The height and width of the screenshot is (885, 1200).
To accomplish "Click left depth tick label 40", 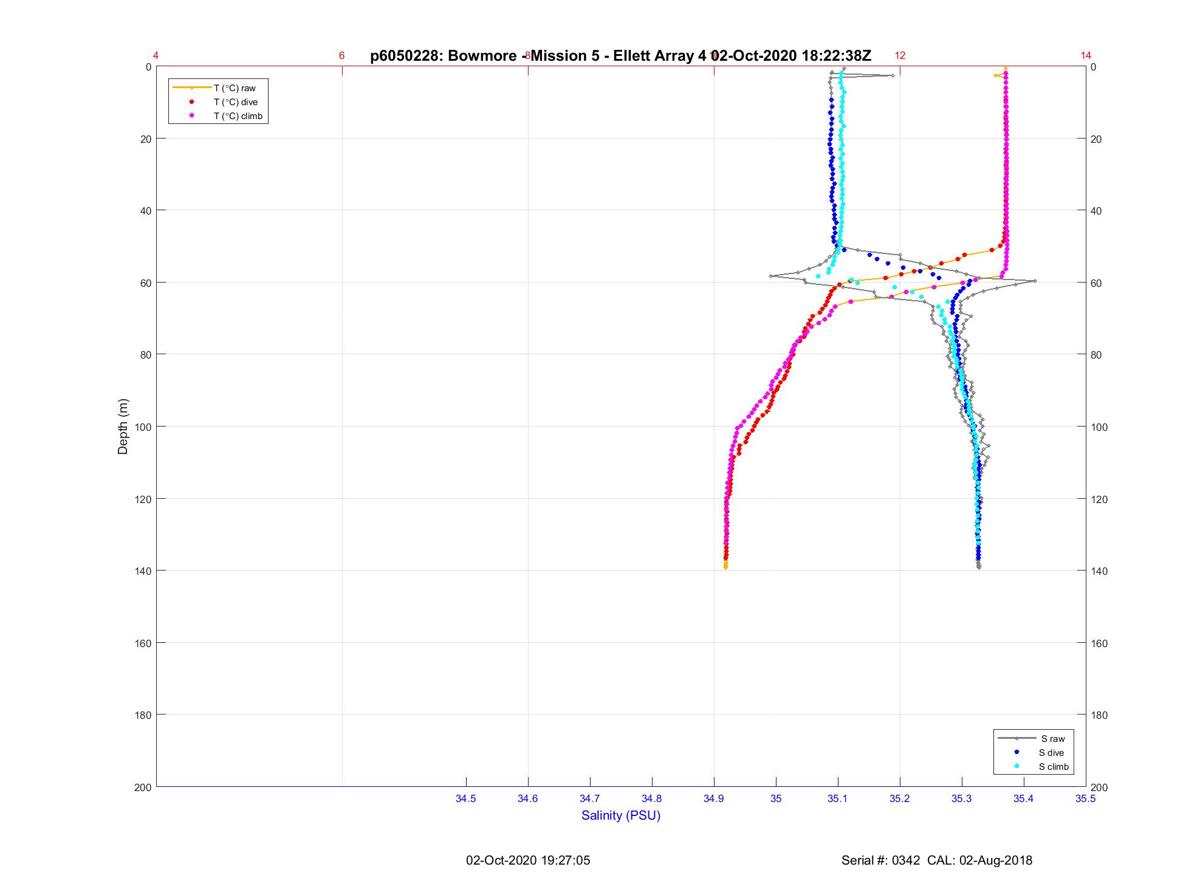I will 145,211.
